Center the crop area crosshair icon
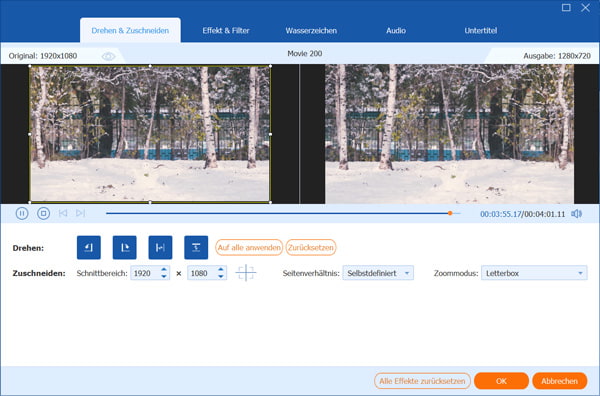This screenshot has width=600, height=396. coord(246,273)
